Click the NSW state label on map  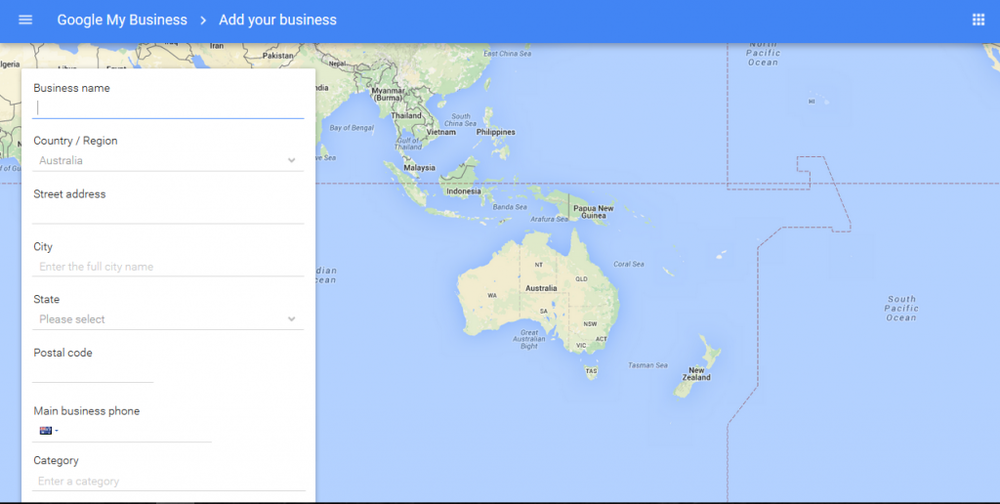[590, 324]
